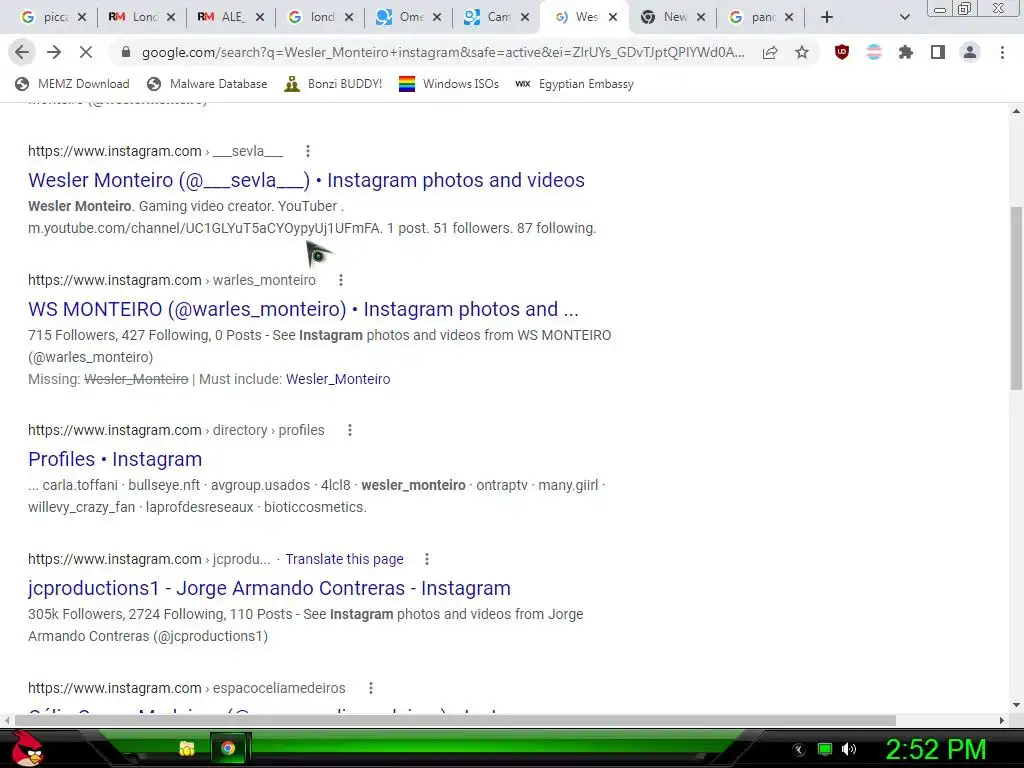Open WS MONTEIRO @warles_monteiro result

pyautogui.click(x=303, y=309)
